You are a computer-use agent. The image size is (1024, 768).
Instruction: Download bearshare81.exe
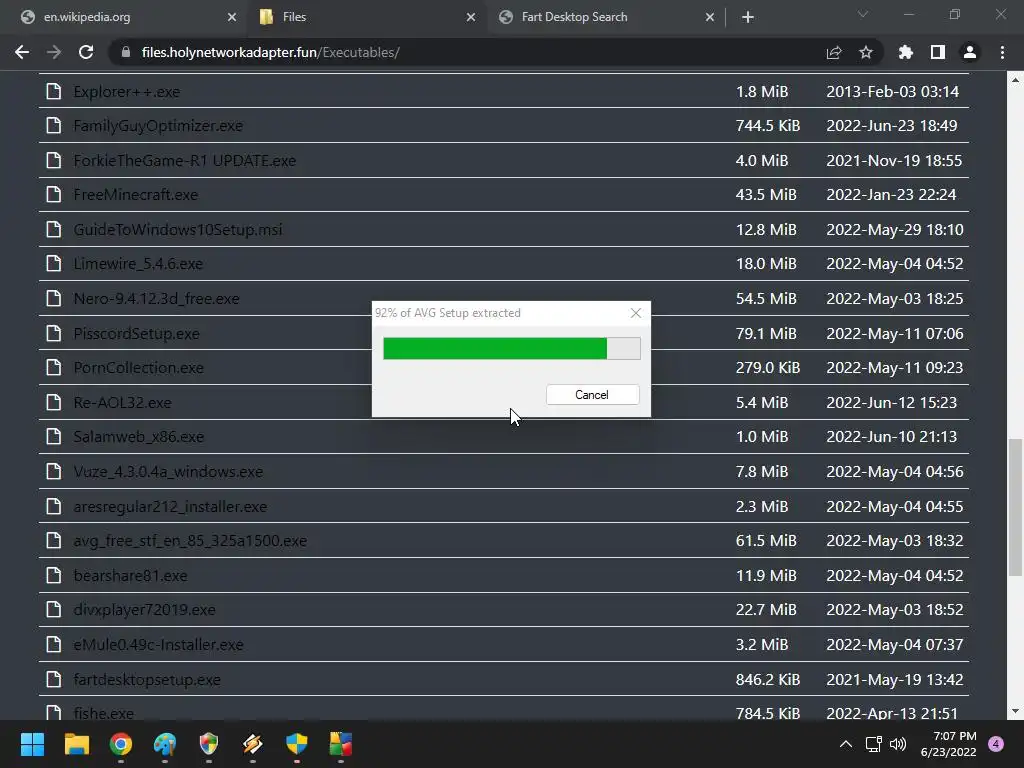[x=131, y=575]
